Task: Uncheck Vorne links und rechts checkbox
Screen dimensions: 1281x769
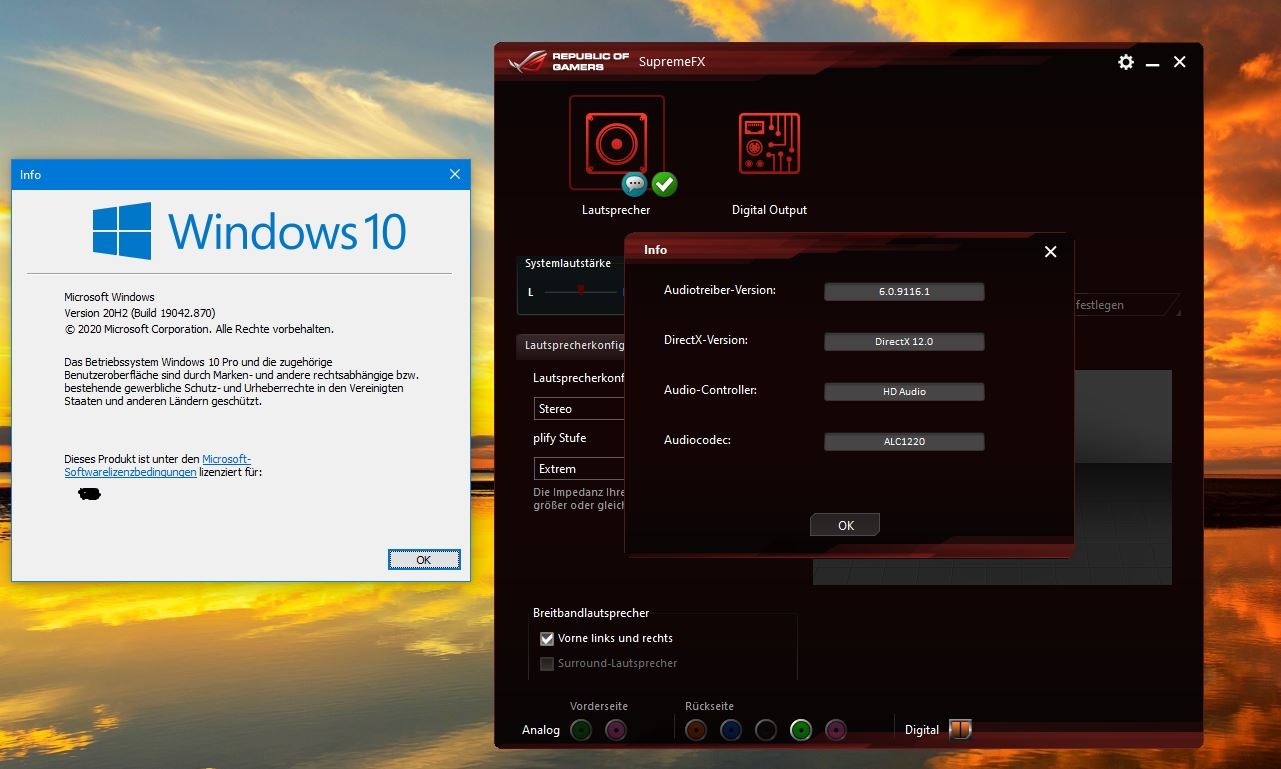Action: [x=547, y=638]
